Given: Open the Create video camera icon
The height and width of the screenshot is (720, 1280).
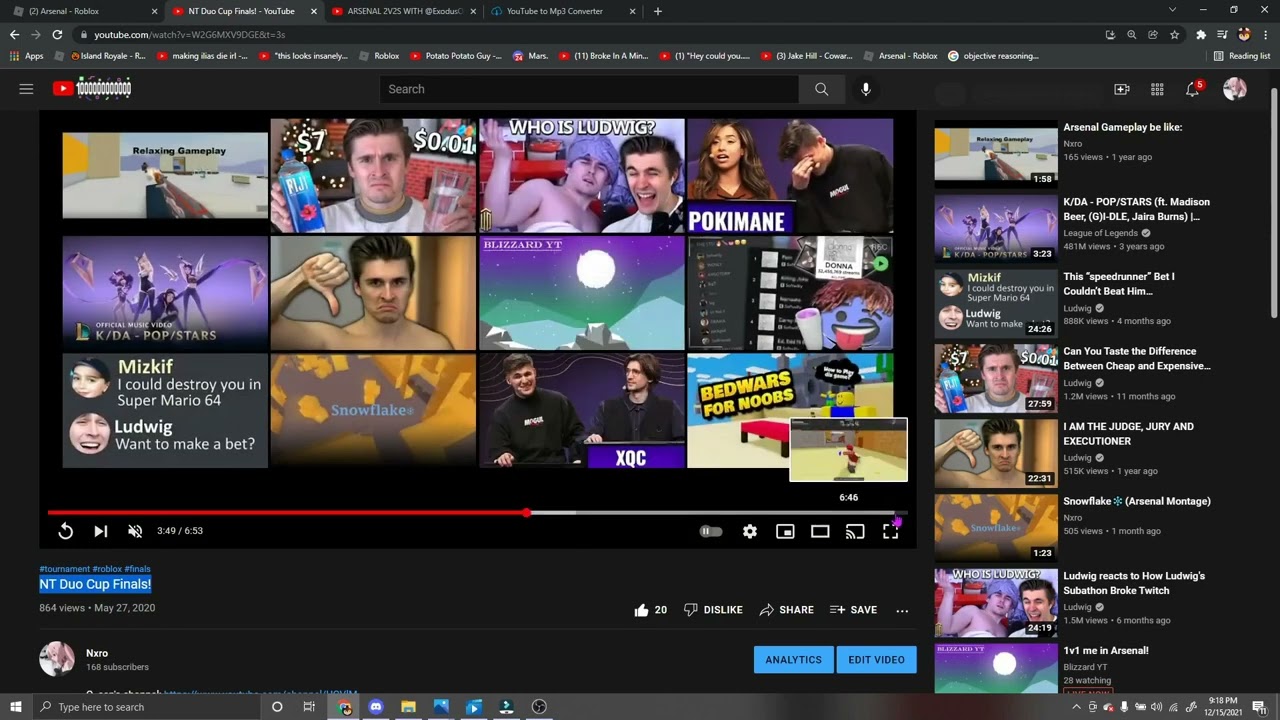Looking at the screenshot, I should click(1122, 89).
